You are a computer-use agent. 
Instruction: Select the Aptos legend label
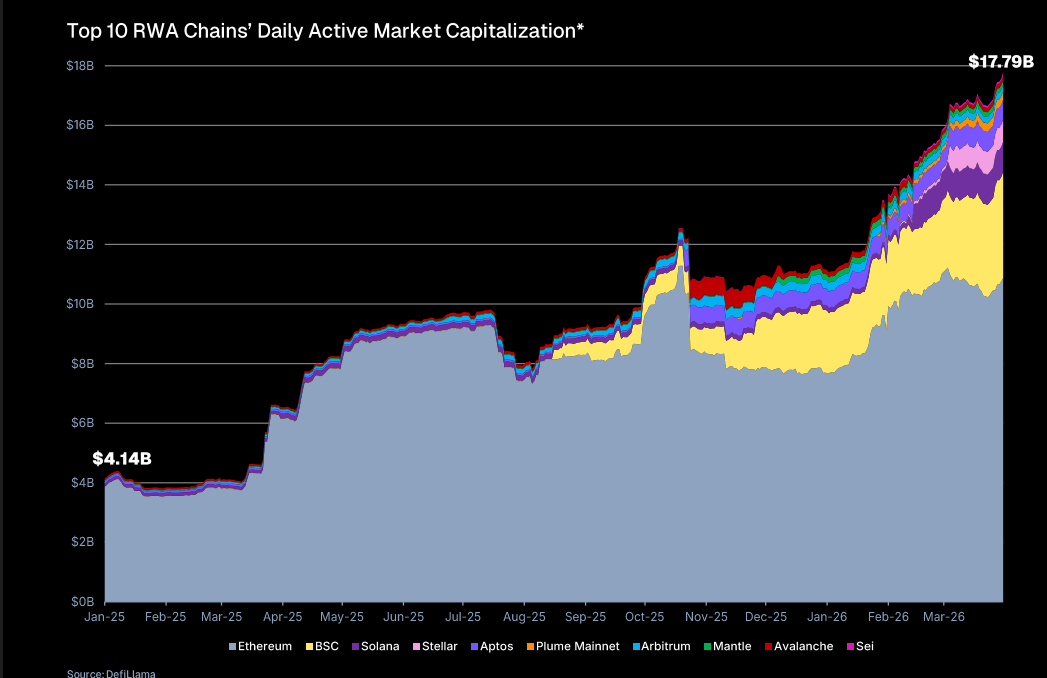497,647
